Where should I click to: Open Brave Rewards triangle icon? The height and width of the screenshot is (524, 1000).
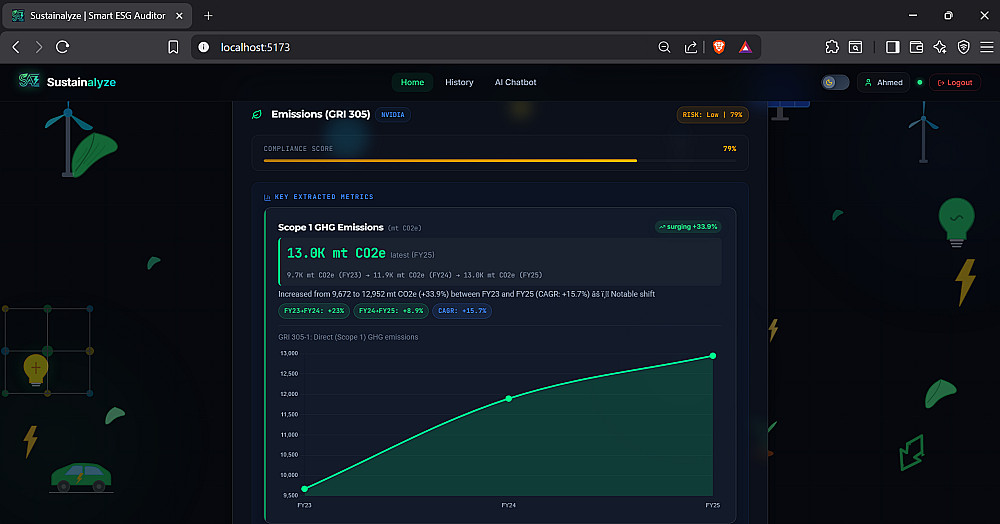[x=745, y=47]
